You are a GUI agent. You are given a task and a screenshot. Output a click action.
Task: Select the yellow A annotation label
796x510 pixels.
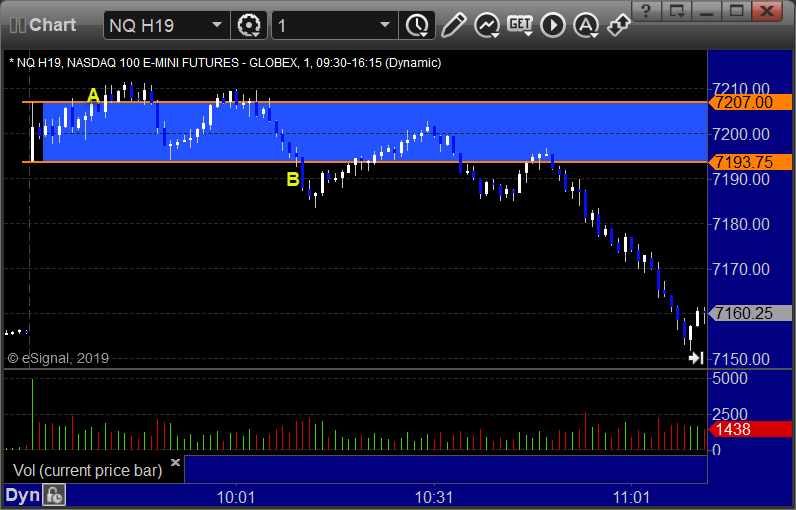(93, 95)
